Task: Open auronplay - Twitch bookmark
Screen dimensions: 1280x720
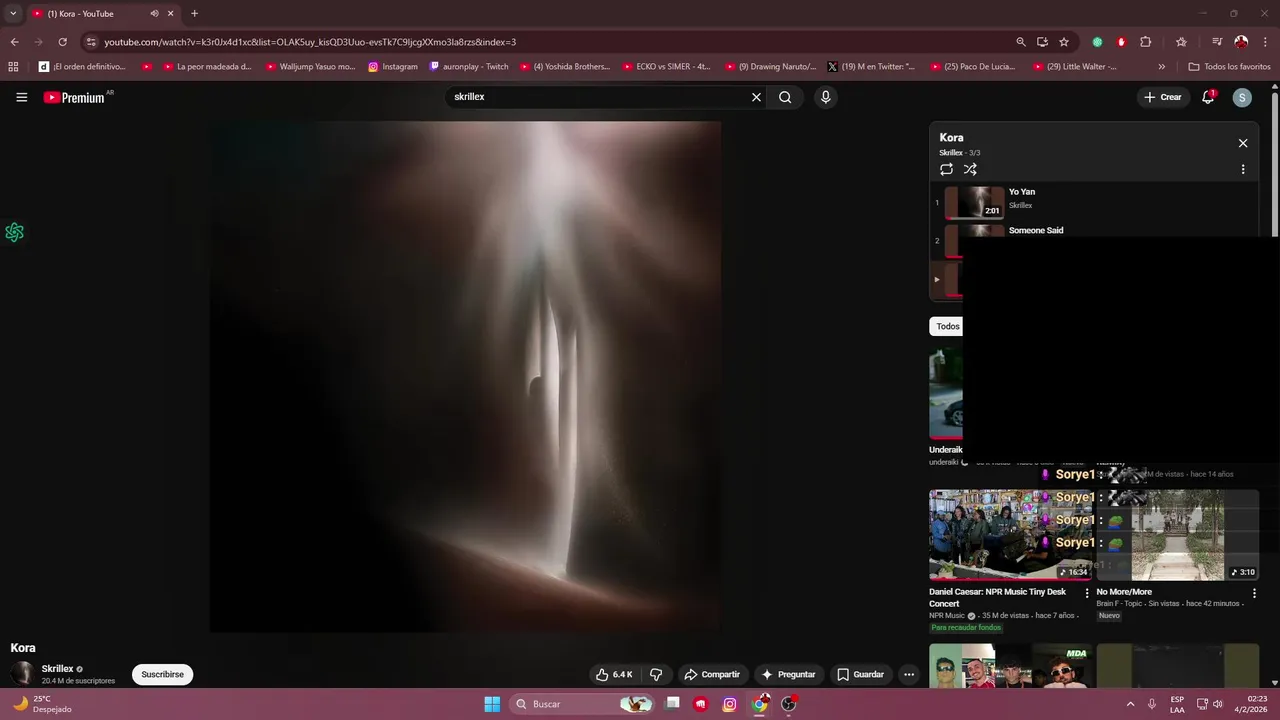Action: click(x=469, y=67)
